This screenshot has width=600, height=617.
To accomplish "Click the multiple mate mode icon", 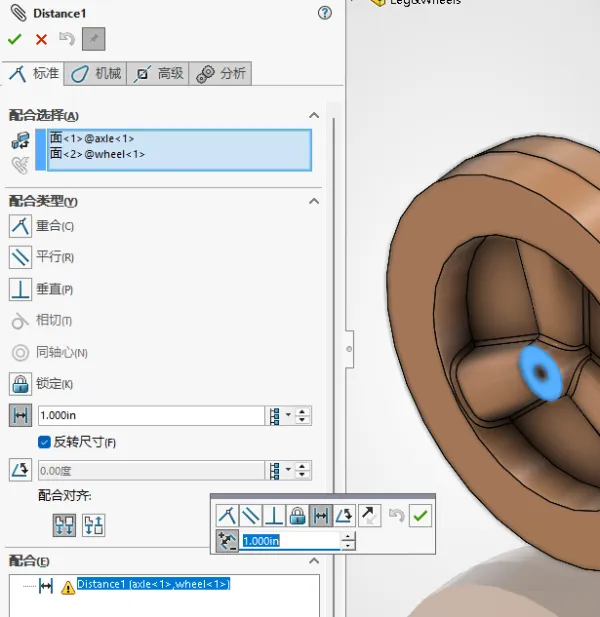I will [x=20, y=165].
